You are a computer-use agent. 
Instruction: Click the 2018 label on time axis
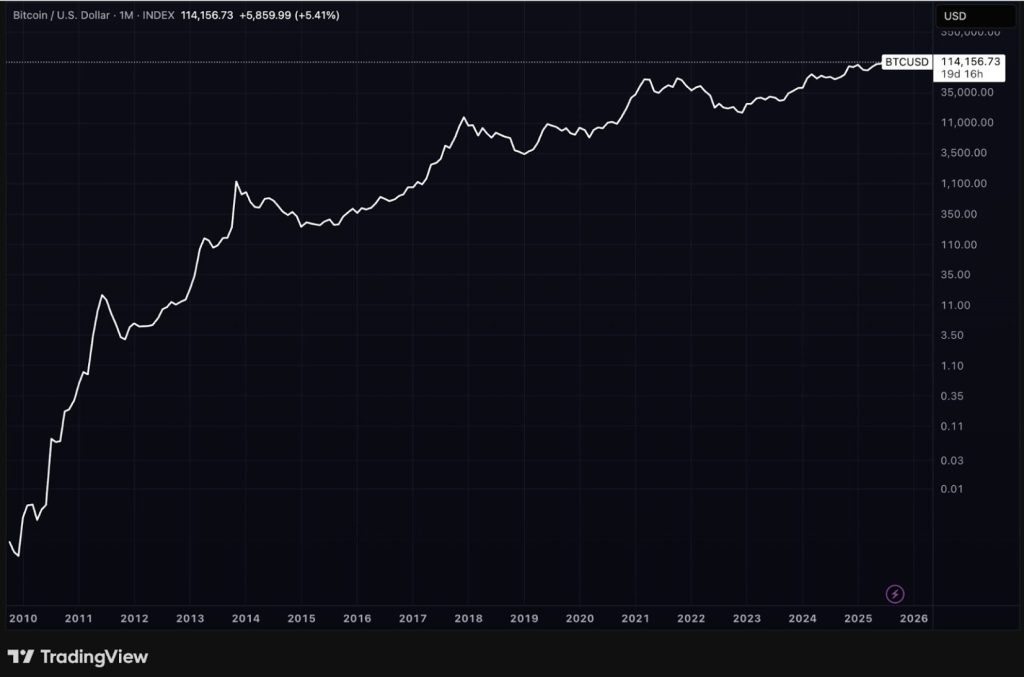[x=468, y=619]
